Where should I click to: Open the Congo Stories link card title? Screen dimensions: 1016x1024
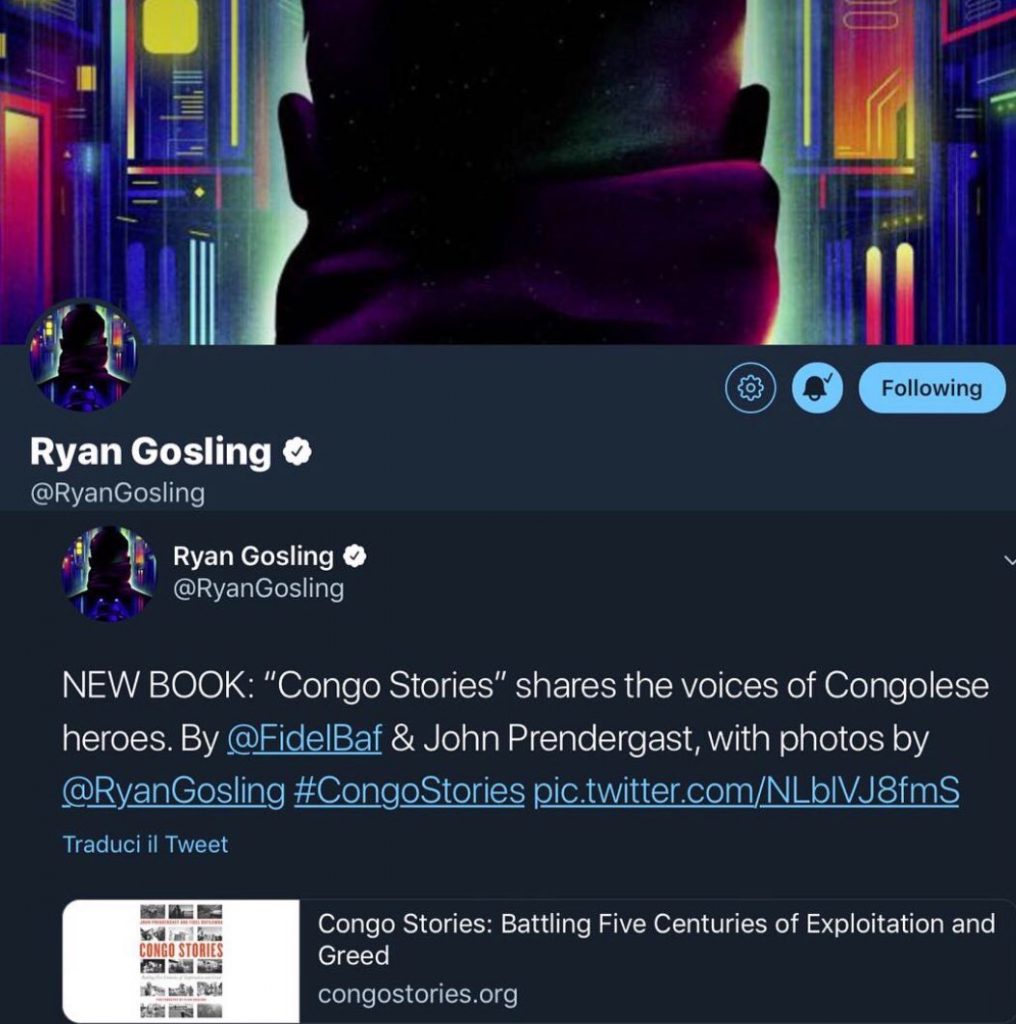[x=656, y=939]
